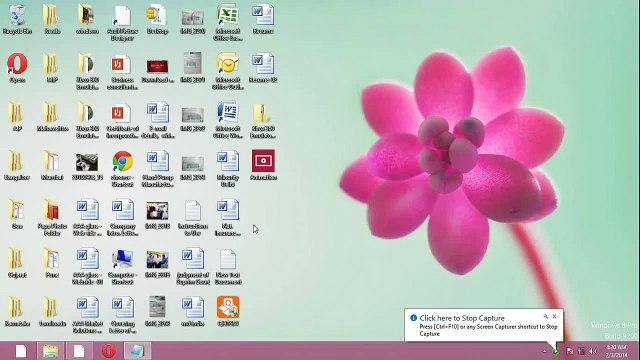This screenshot has width=640, height=360.
Task: Select the Judgment of Supreme Court document
Action: [x=193, y=266]
